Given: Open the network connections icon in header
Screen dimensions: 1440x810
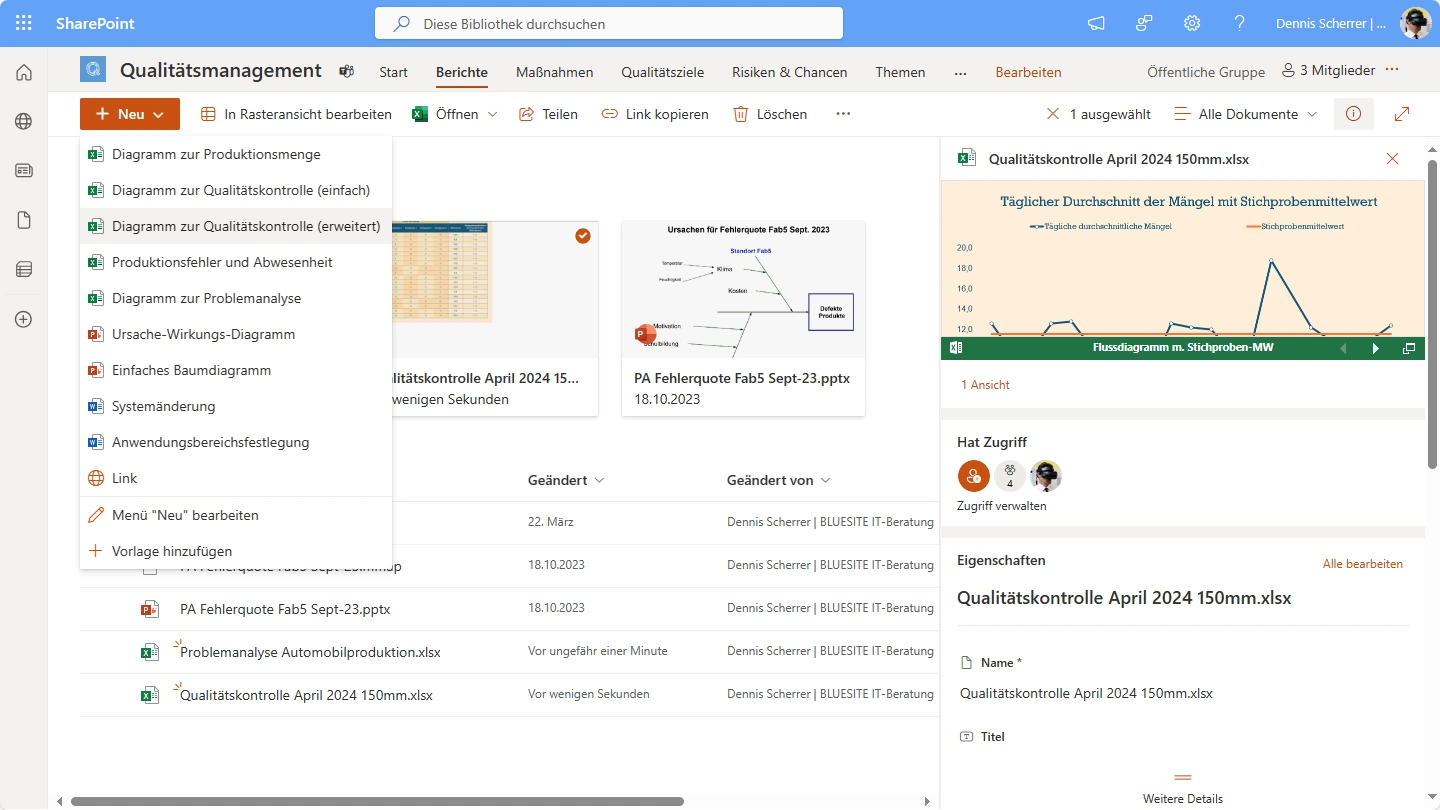Looking at the screenshot, I should [1145, 23].
